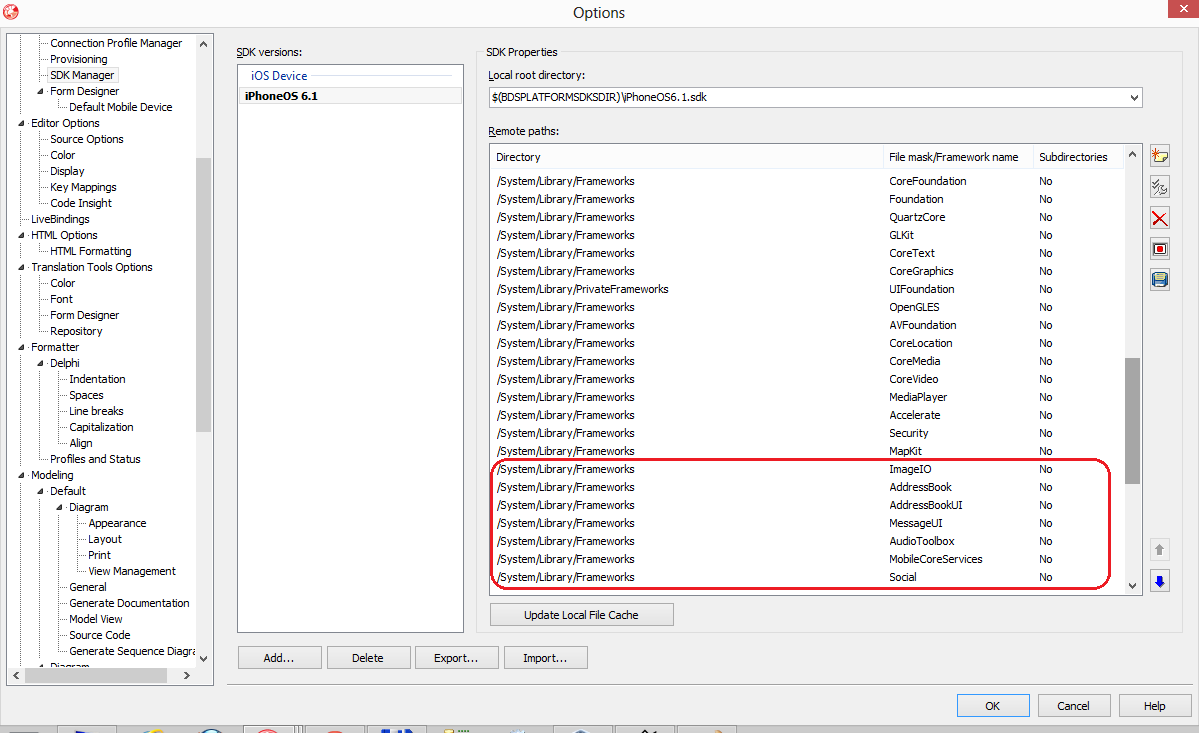
Task: Click the grayed move-up arrow icon
Action: coord(1160,550)
